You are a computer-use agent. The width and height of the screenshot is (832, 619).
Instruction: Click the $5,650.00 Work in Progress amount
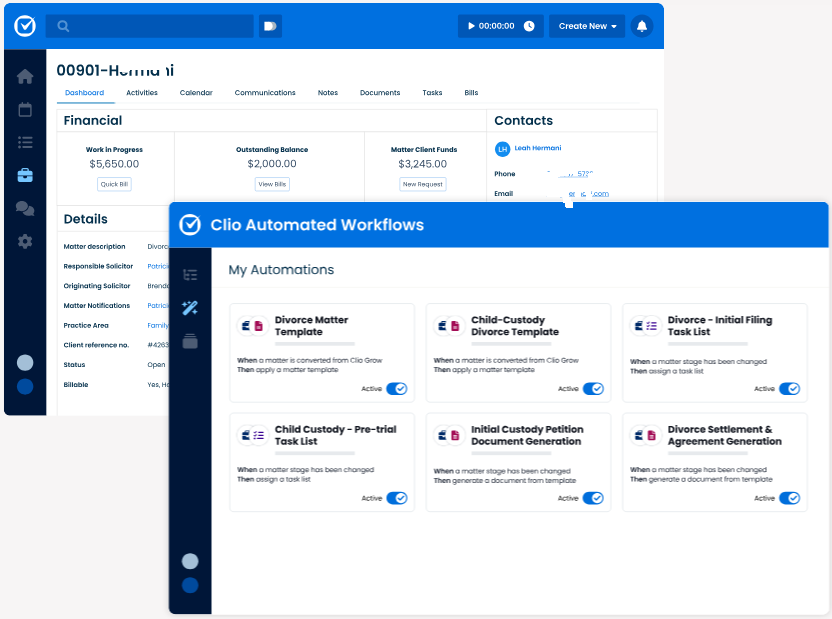pos(114,164)
